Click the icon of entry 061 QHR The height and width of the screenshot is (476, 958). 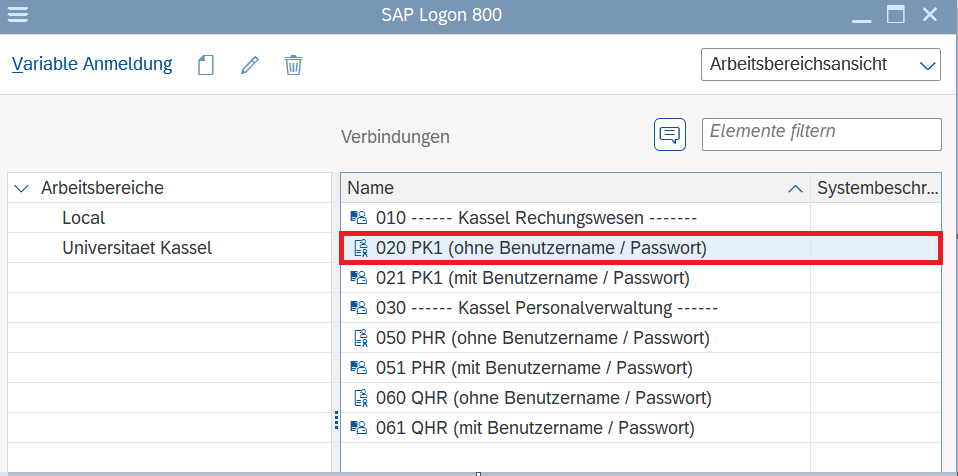(358, 428)
